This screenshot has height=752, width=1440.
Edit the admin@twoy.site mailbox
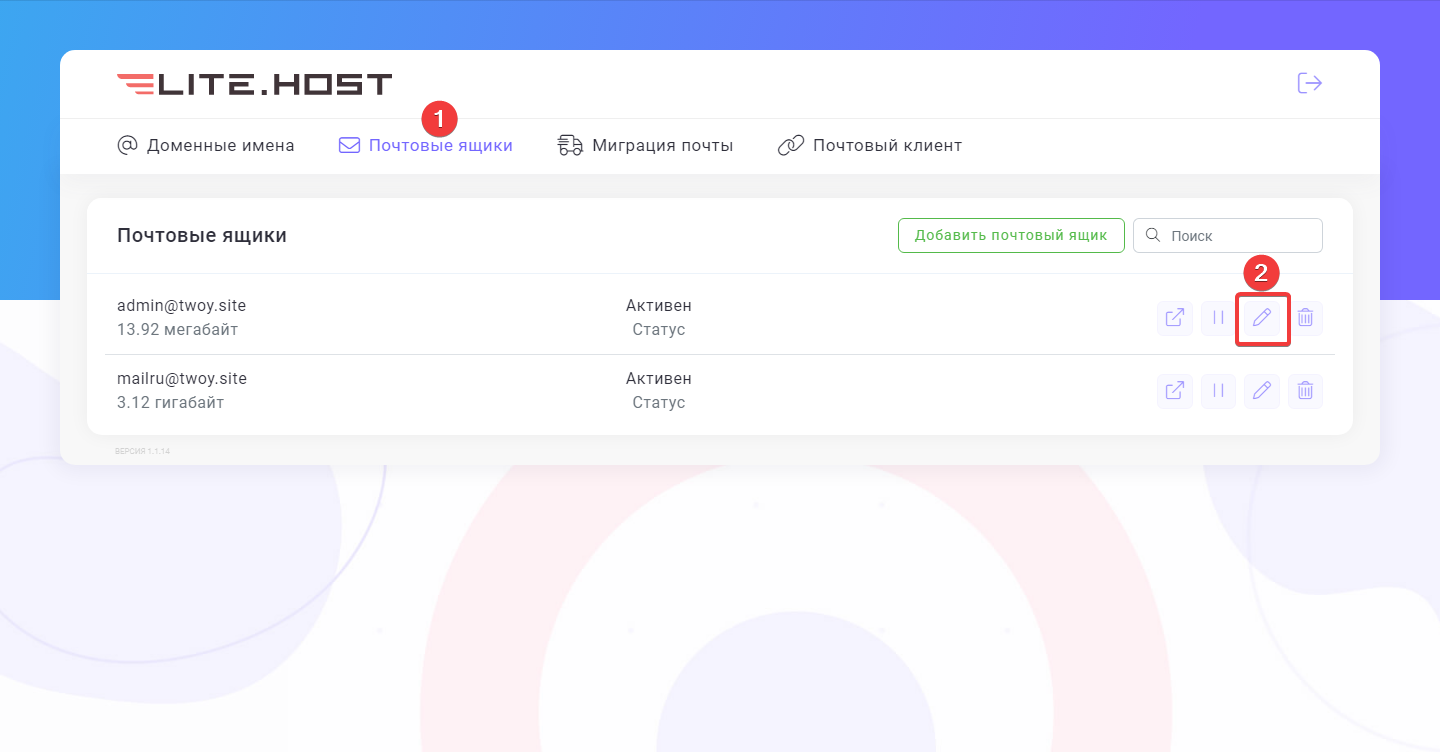point(1262,318)
